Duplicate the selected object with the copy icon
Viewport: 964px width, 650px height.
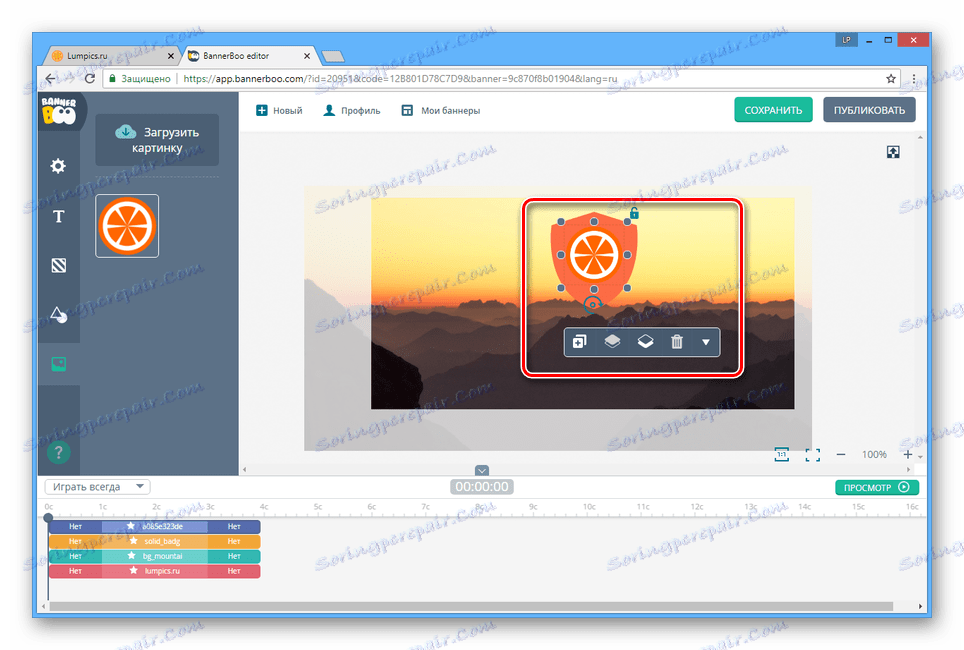pyautogui.click(x=579, y=342)
